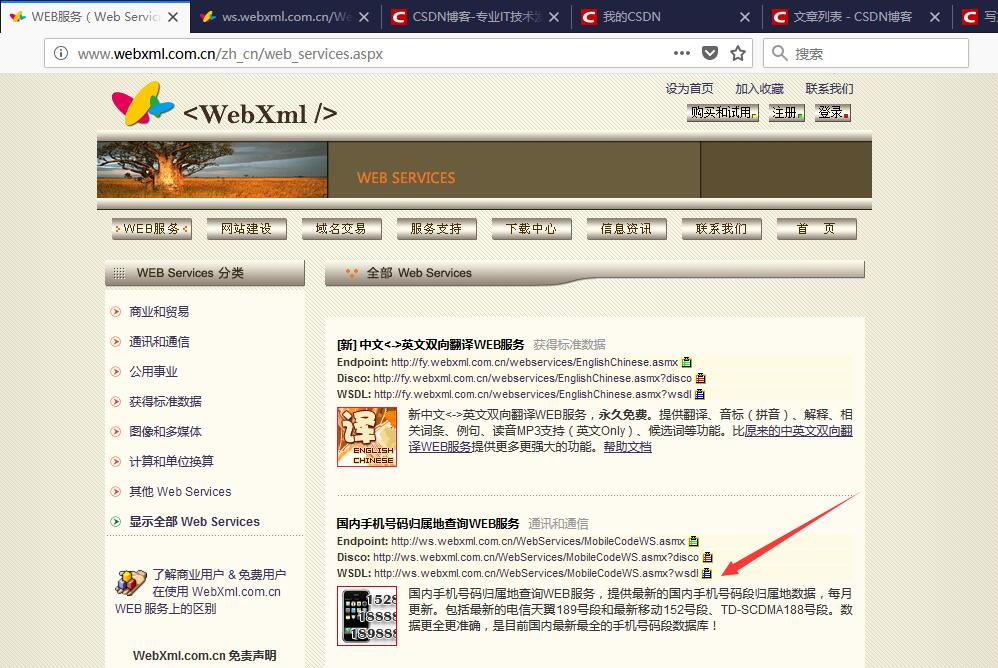This screenshot has height=668, width=998.
Task: Select the 通讯和通信 sidebar category
Action: tap(159, 342)
